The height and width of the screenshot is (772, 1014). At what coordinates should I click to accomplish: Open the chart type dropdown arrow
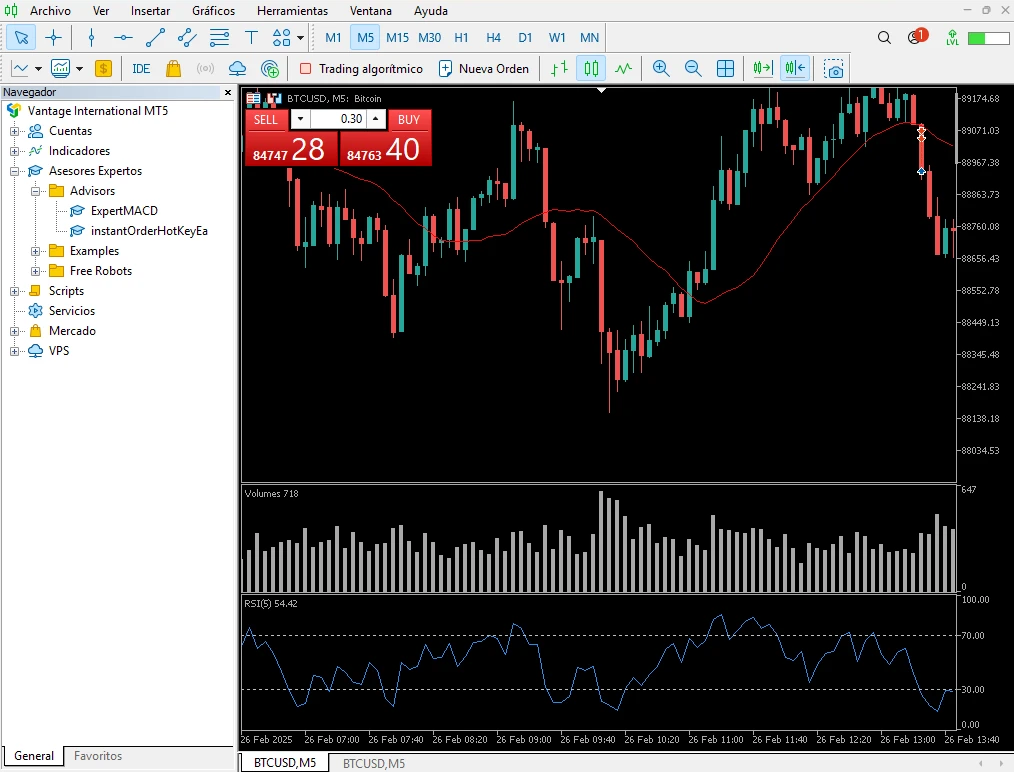coord(38,68)
